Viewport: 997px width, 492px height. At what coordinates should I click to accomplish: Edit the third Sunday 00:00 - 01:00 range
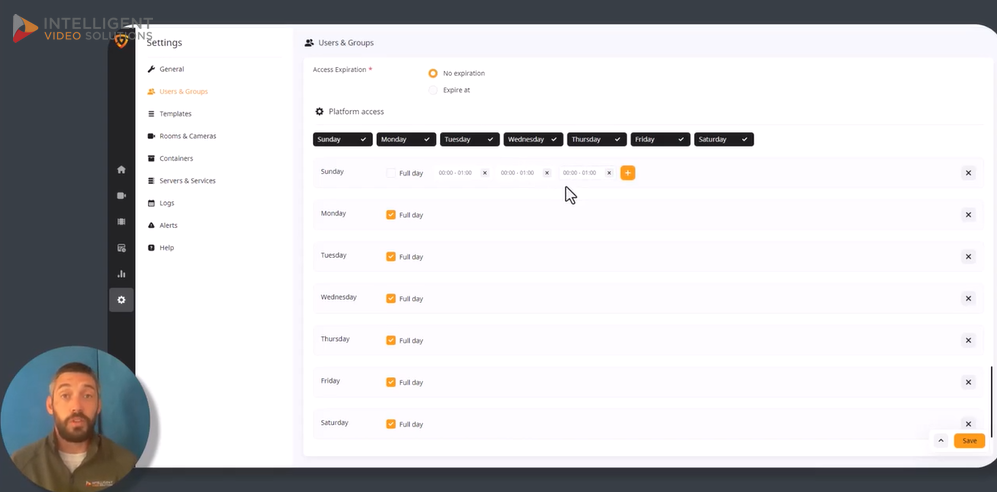pyautogui.click(x=580, y=173)
